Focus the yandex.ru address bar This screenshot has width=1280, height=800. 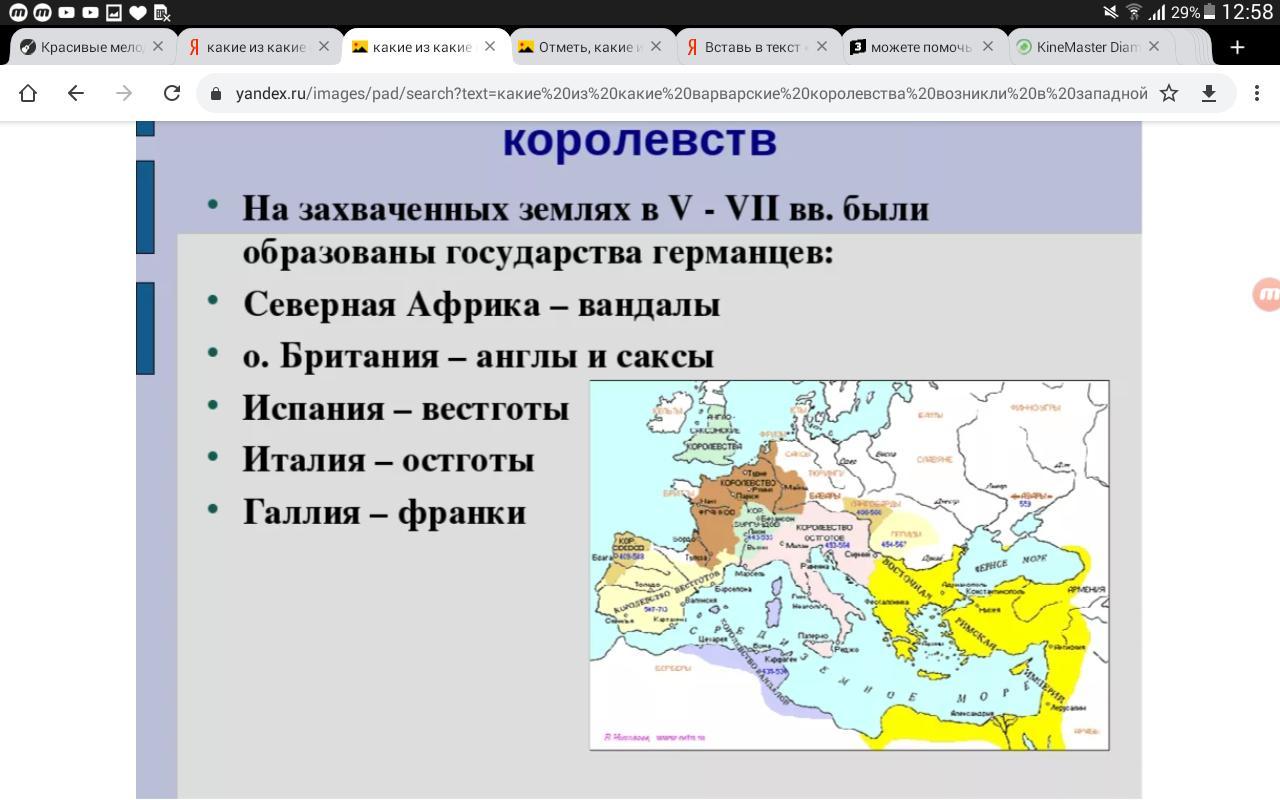tap(692, 93)
